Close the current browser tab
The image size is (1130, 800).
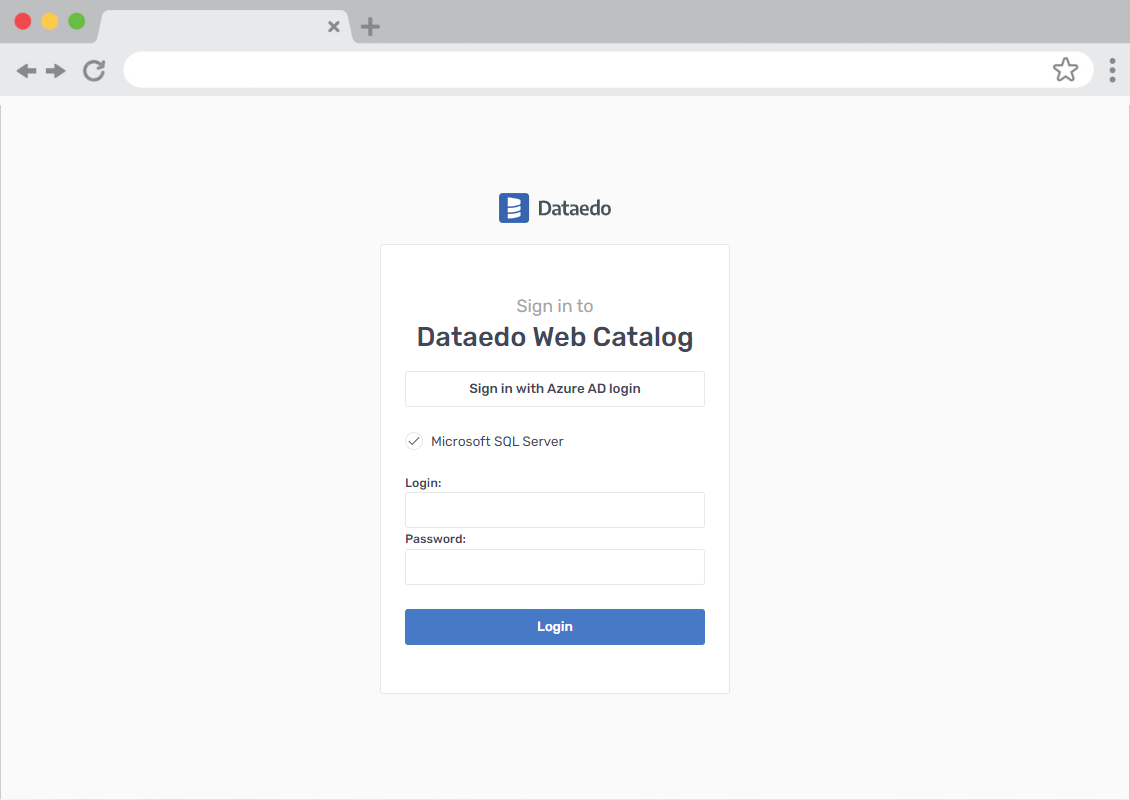click(334, 27)
